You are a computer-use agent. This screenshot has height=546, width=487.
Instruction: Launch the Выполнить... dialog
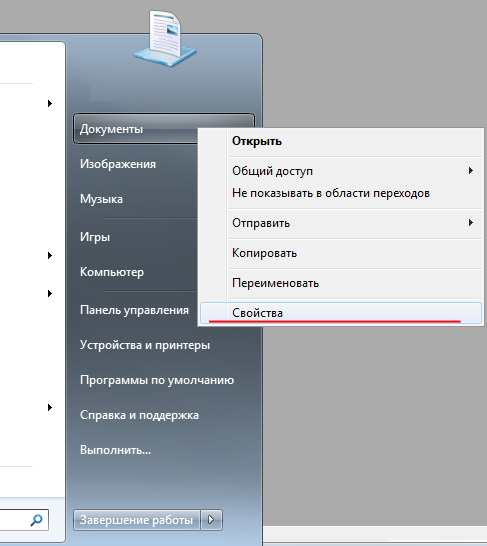coord(115,450)
